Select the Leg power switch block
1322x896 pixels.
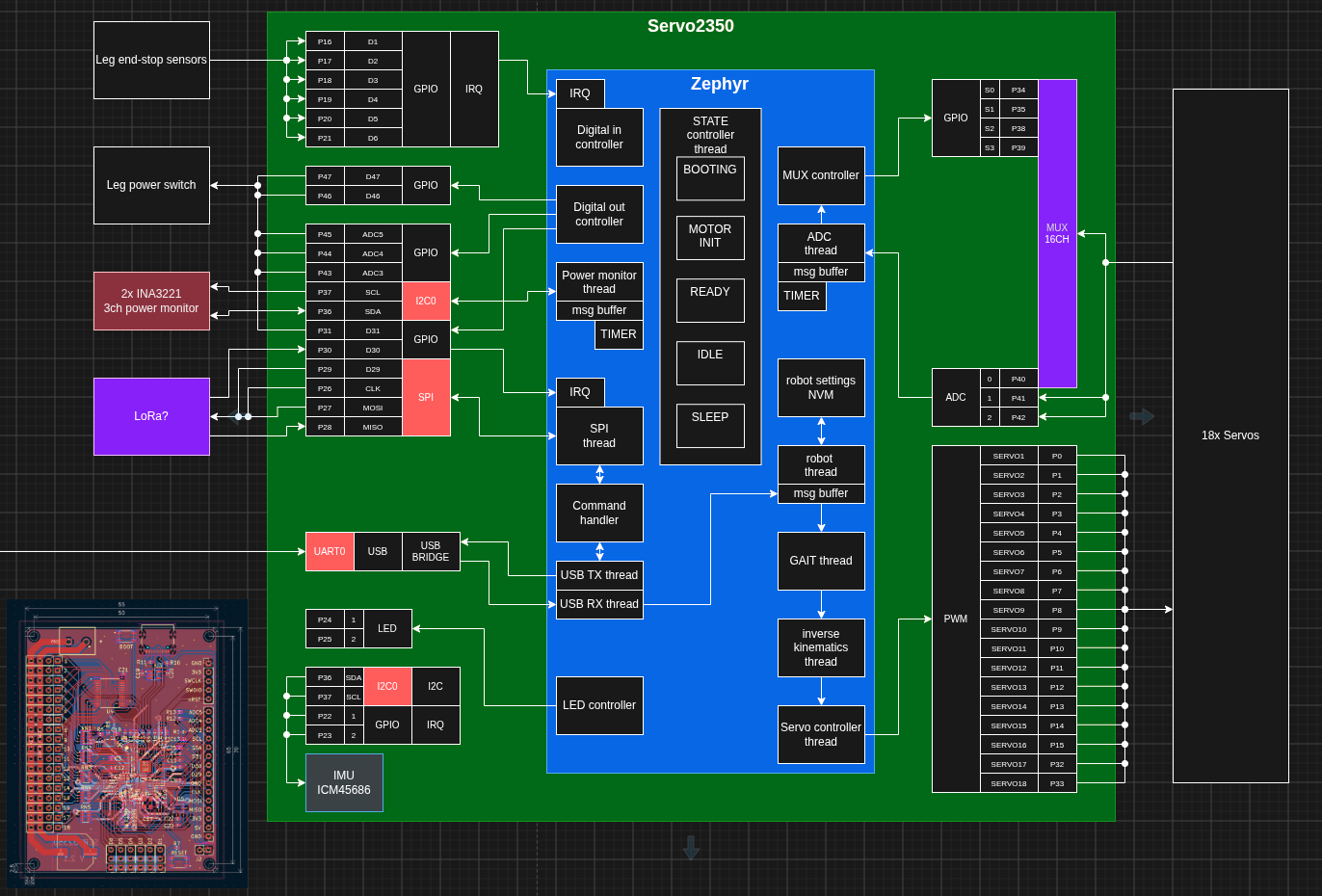pyautogui.click(x=151, y=185)
